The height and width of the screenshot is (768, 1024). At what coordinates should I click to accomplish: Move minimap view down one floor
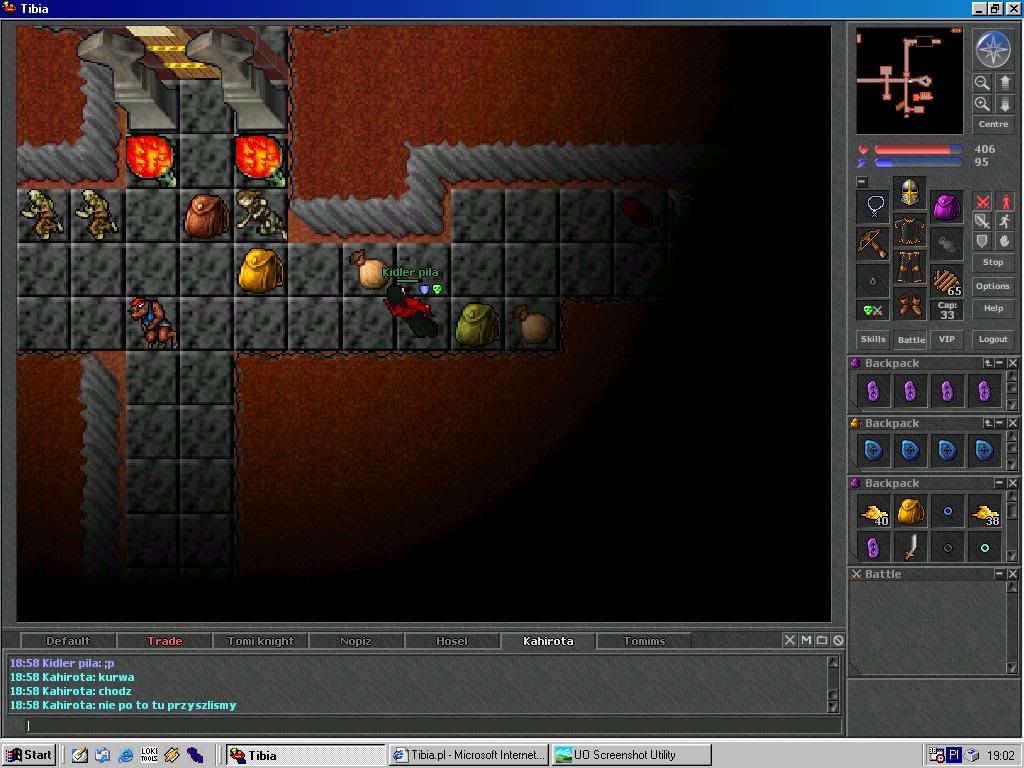point(1004,104)
